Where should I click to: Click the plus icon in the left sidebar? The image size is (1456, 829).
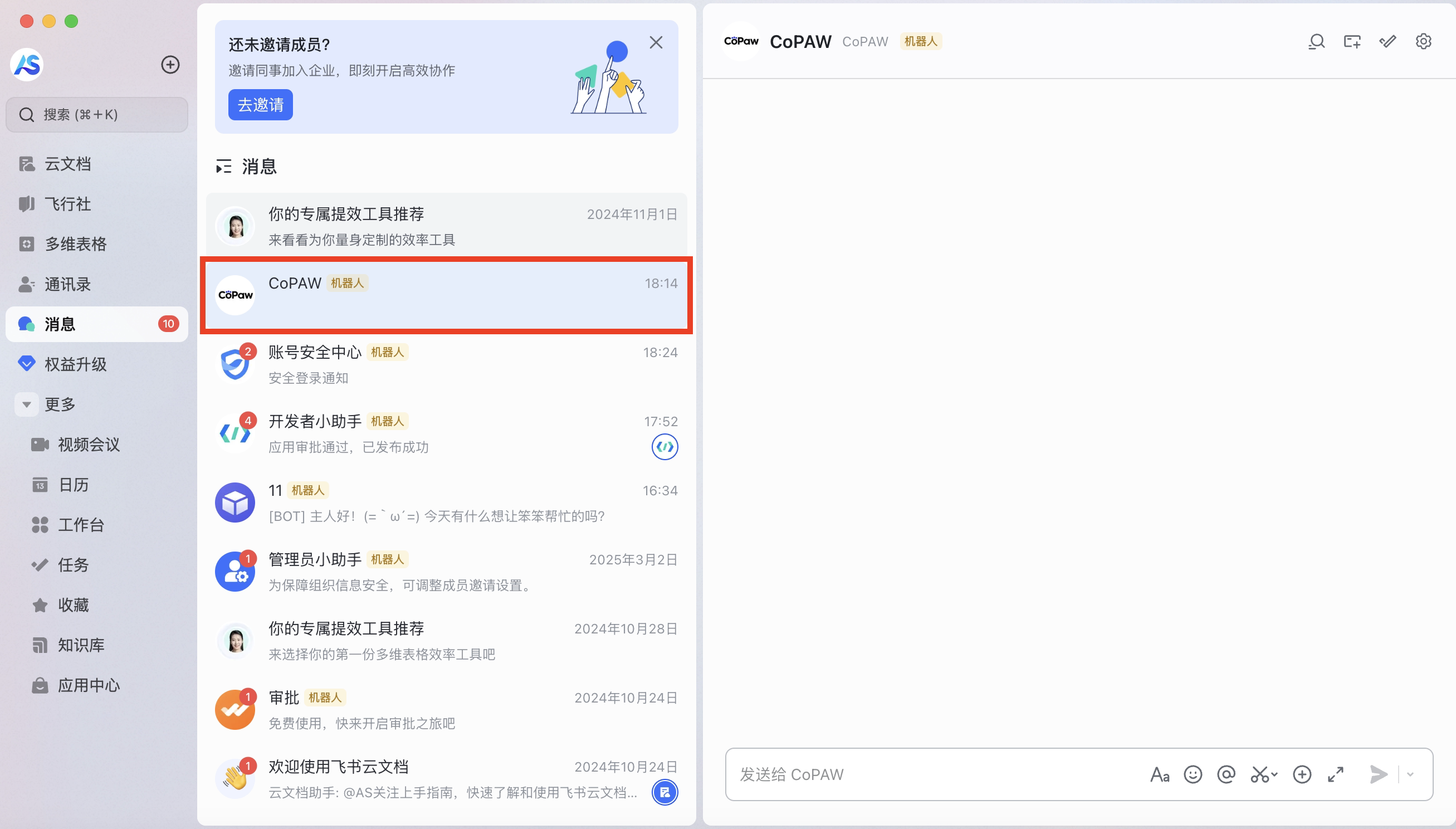point(170,64)
